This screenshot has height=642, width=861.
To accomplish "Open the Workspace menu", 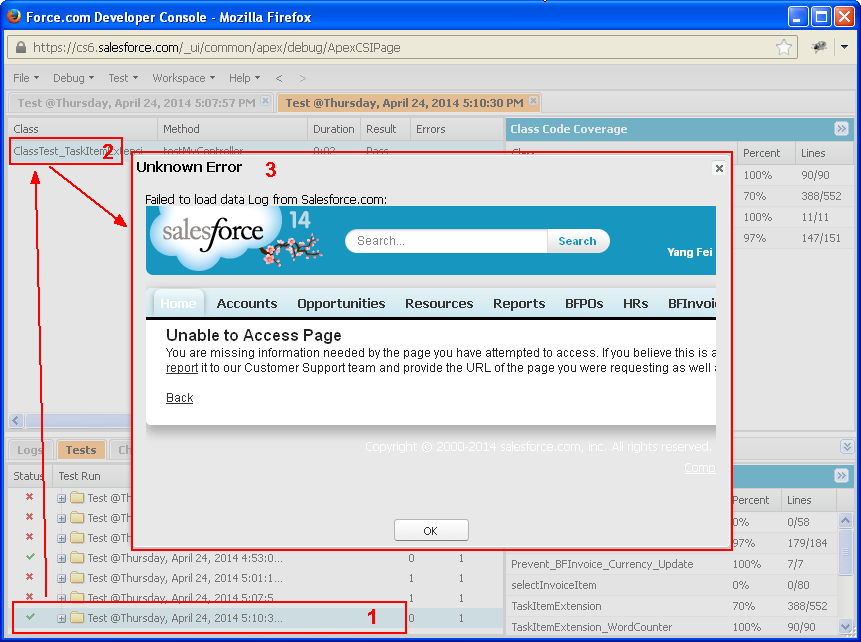I will pos(183,78).
